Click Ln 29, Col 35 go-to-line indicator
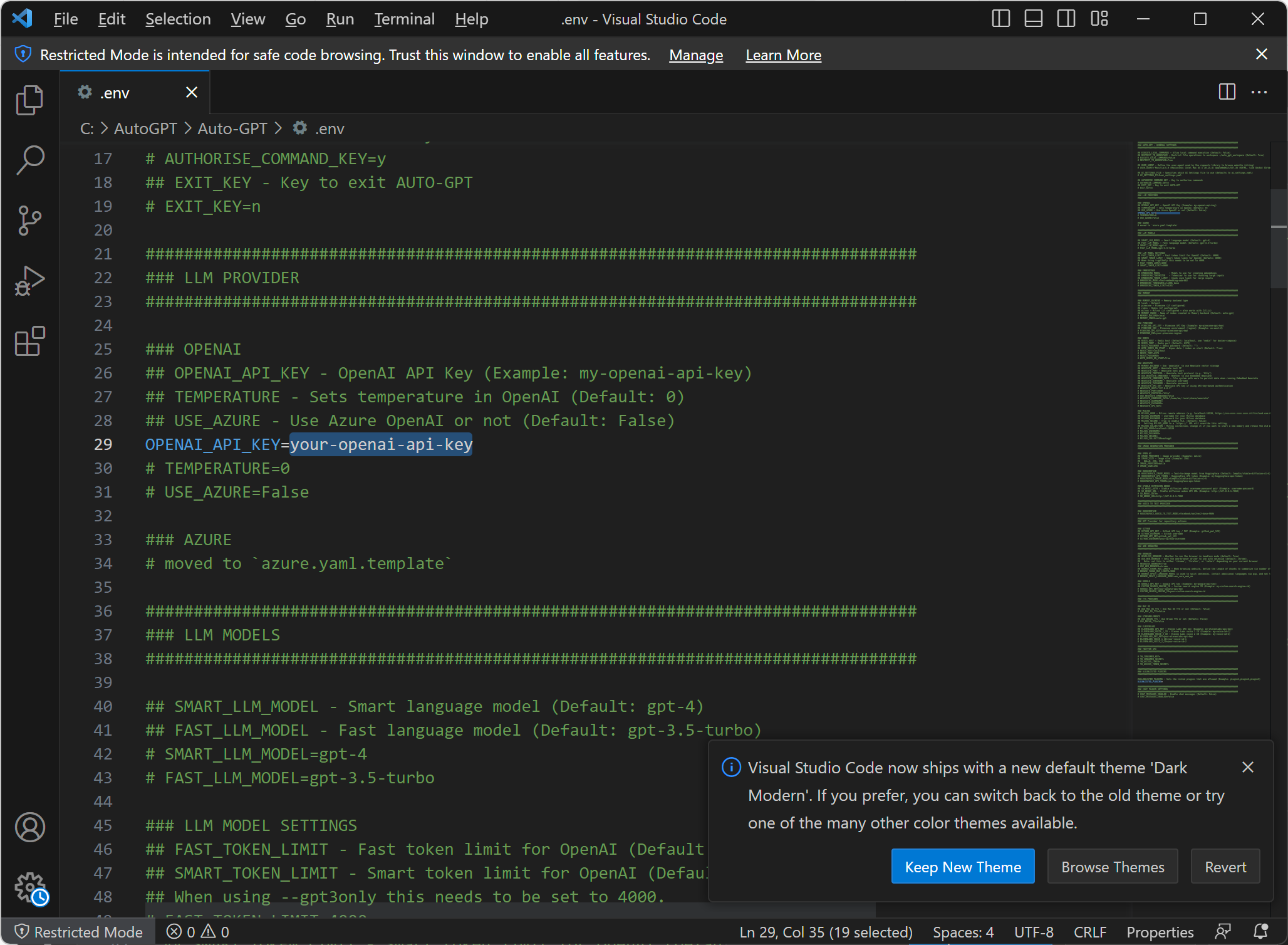Image resolution: width=1288 pixels, height=945 pixels. pyautogui.click(x=826, y=932)
